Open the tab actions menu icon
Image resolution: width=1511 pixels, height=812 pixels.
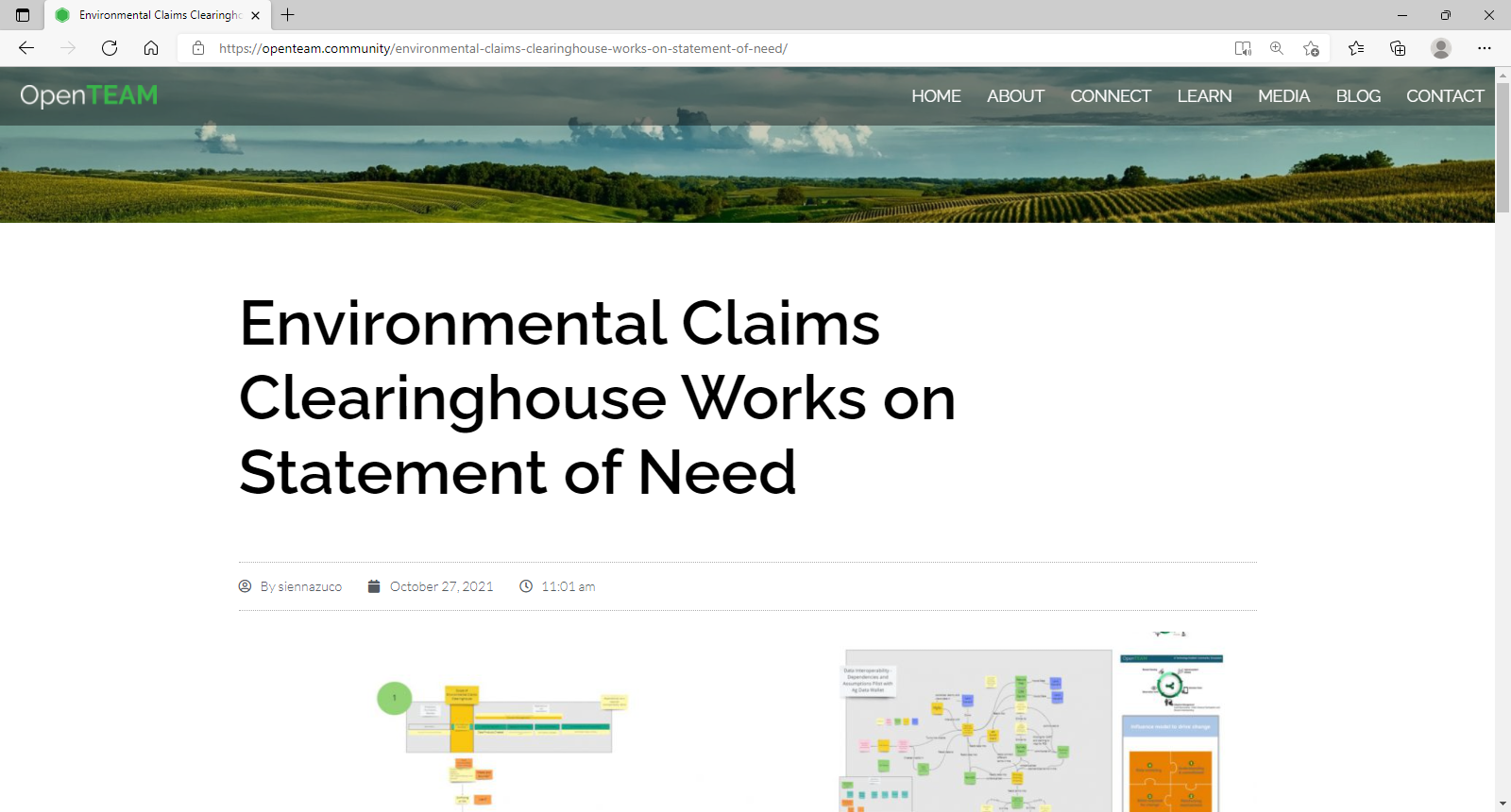click(x=23, y=15)
